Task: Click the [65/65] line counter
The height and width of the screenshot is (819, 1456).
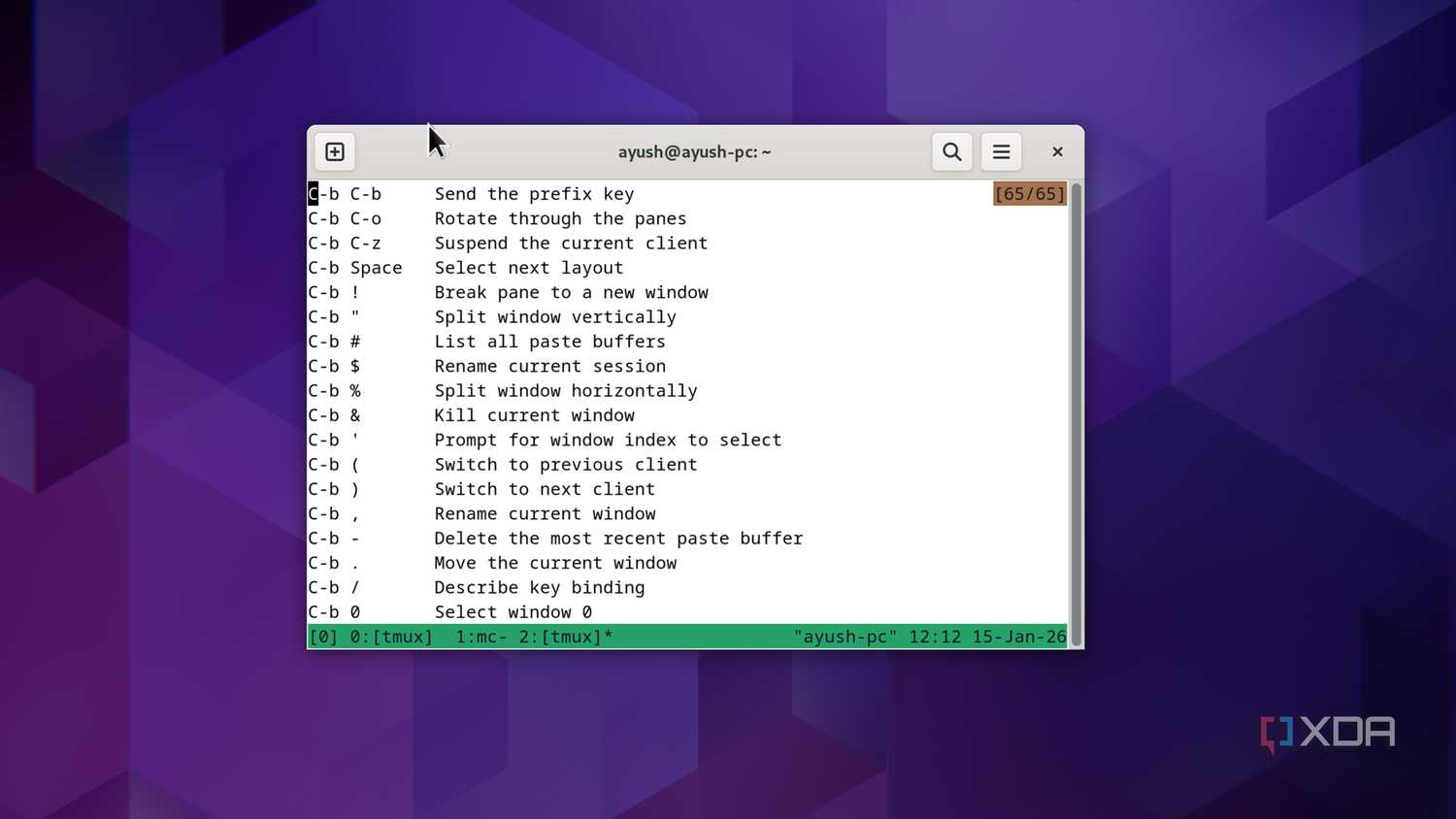Action: (1030, 194)
